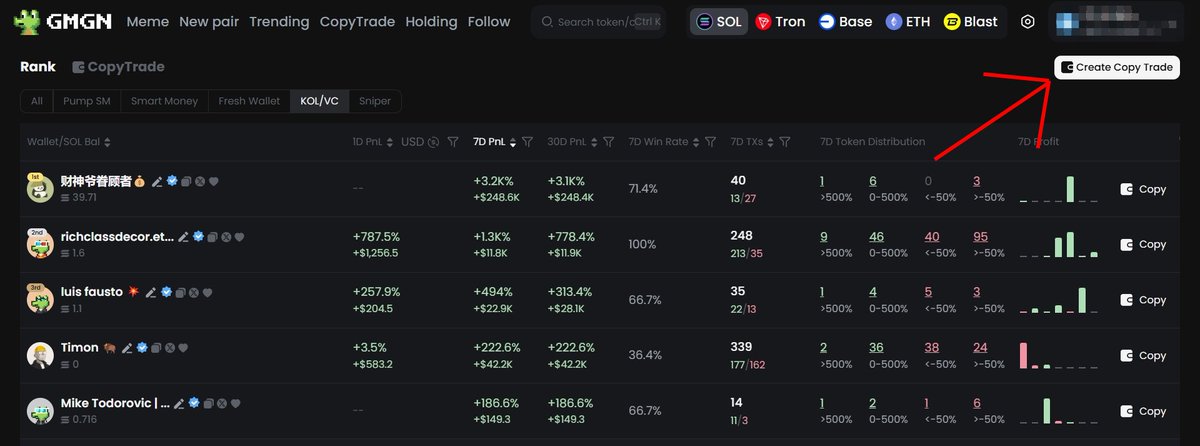1200x446 pixels.
Task: Open X profile icon for 财神爷眷顾者
Action: [x=200, y=181]
